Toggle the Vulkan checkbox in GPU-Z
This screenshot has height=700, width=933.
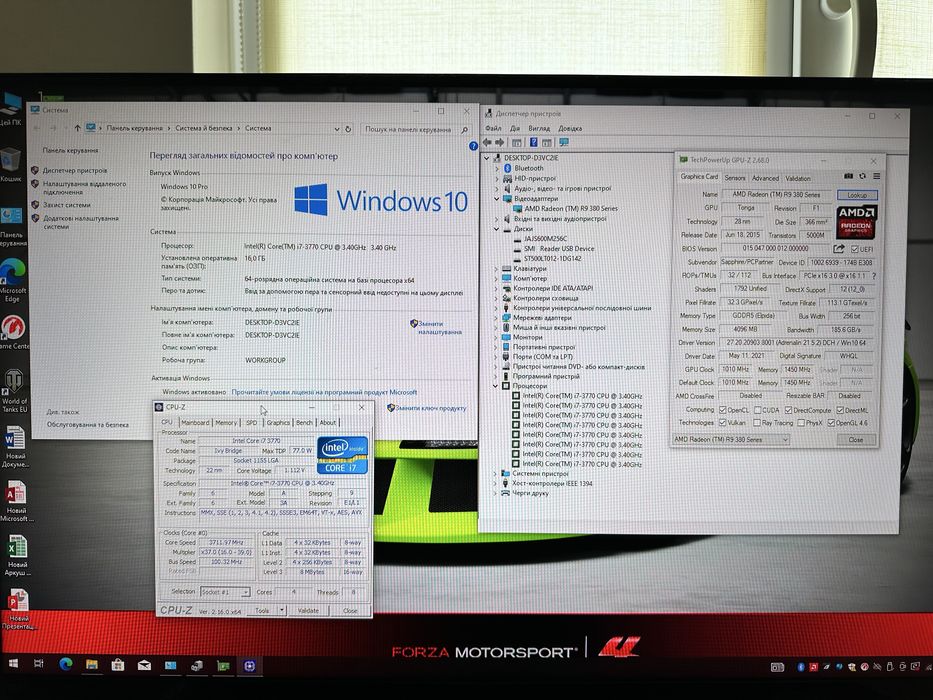click(x=722, y=423)
